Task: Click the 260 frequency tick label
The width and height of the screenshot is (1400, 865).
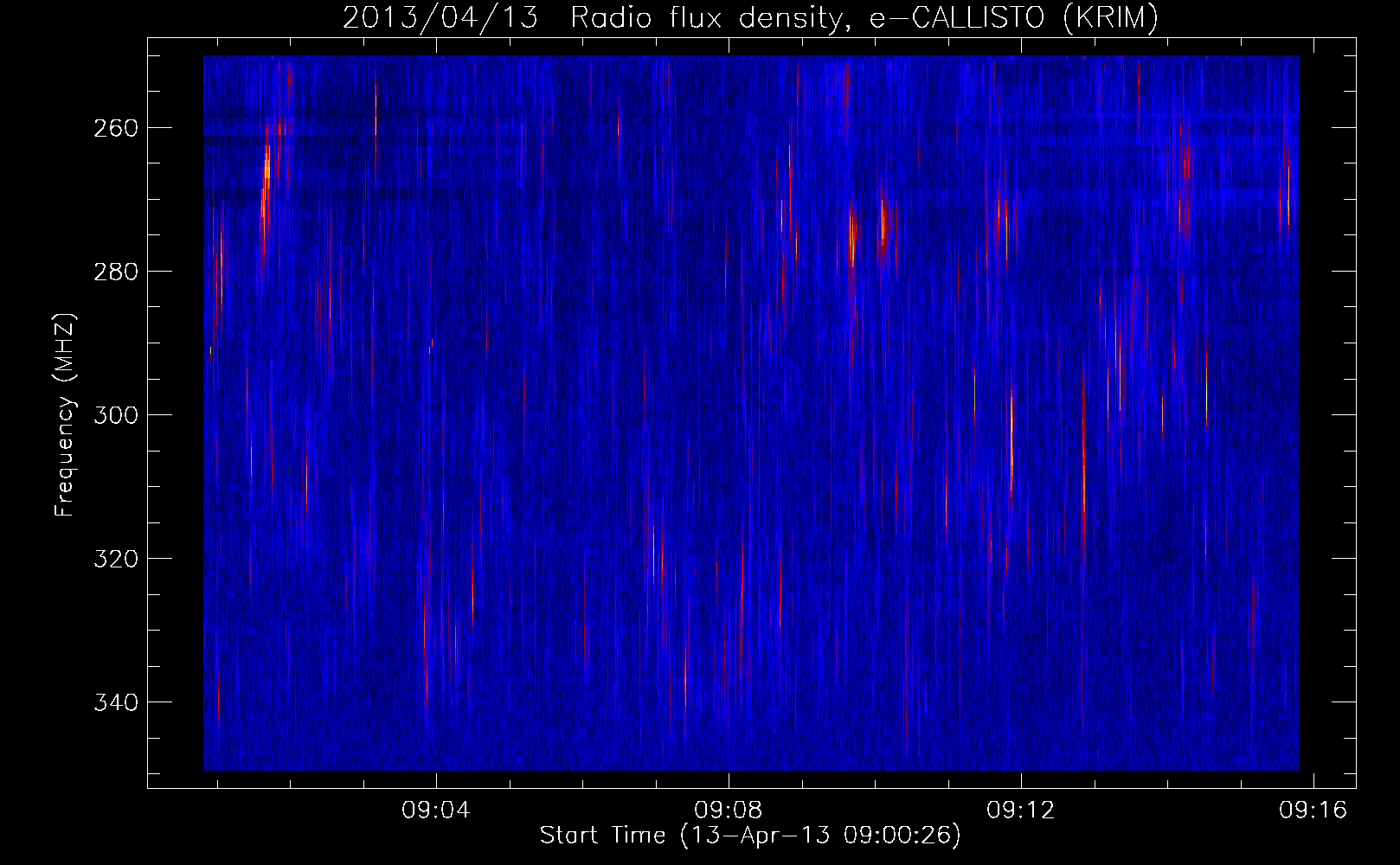Action: coord(114,128)
